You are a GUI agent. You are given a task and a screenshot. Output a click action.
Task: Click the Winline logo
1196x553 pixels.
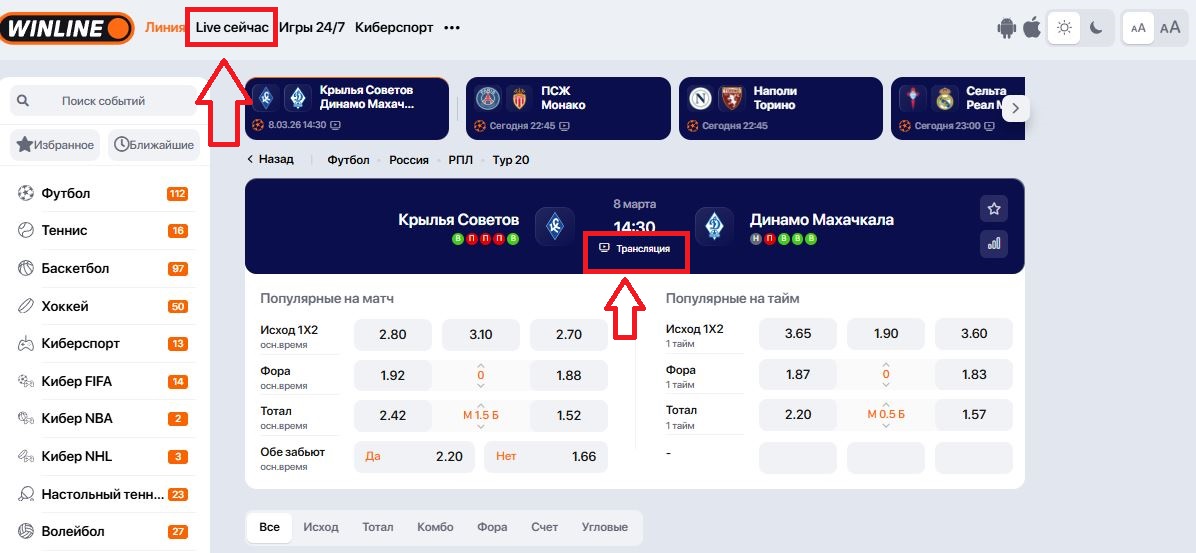(67, 28)
